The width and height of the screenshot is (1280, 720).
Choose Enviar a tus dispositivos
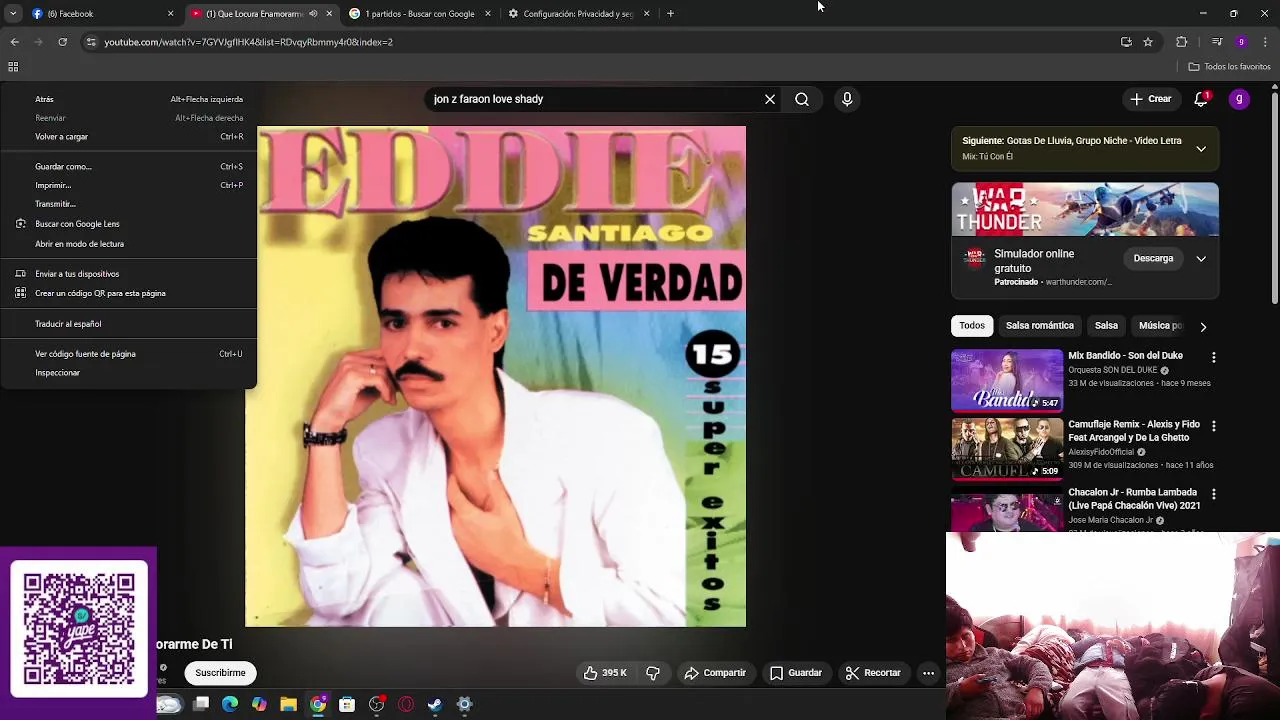point(128,274)
